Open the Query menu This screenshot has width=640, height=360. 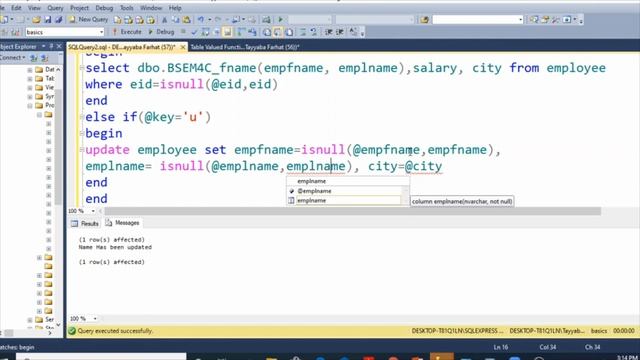(55, 8)
